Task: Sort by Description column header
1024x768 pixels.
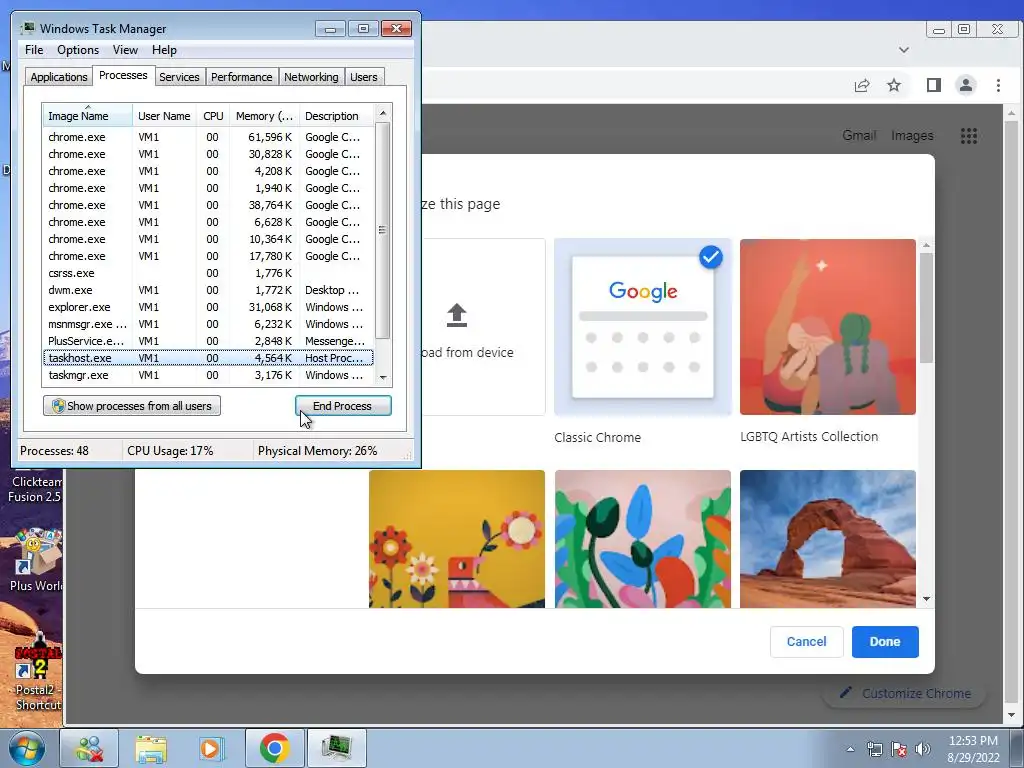Action: pyautogui.click(x=337, y=116)
